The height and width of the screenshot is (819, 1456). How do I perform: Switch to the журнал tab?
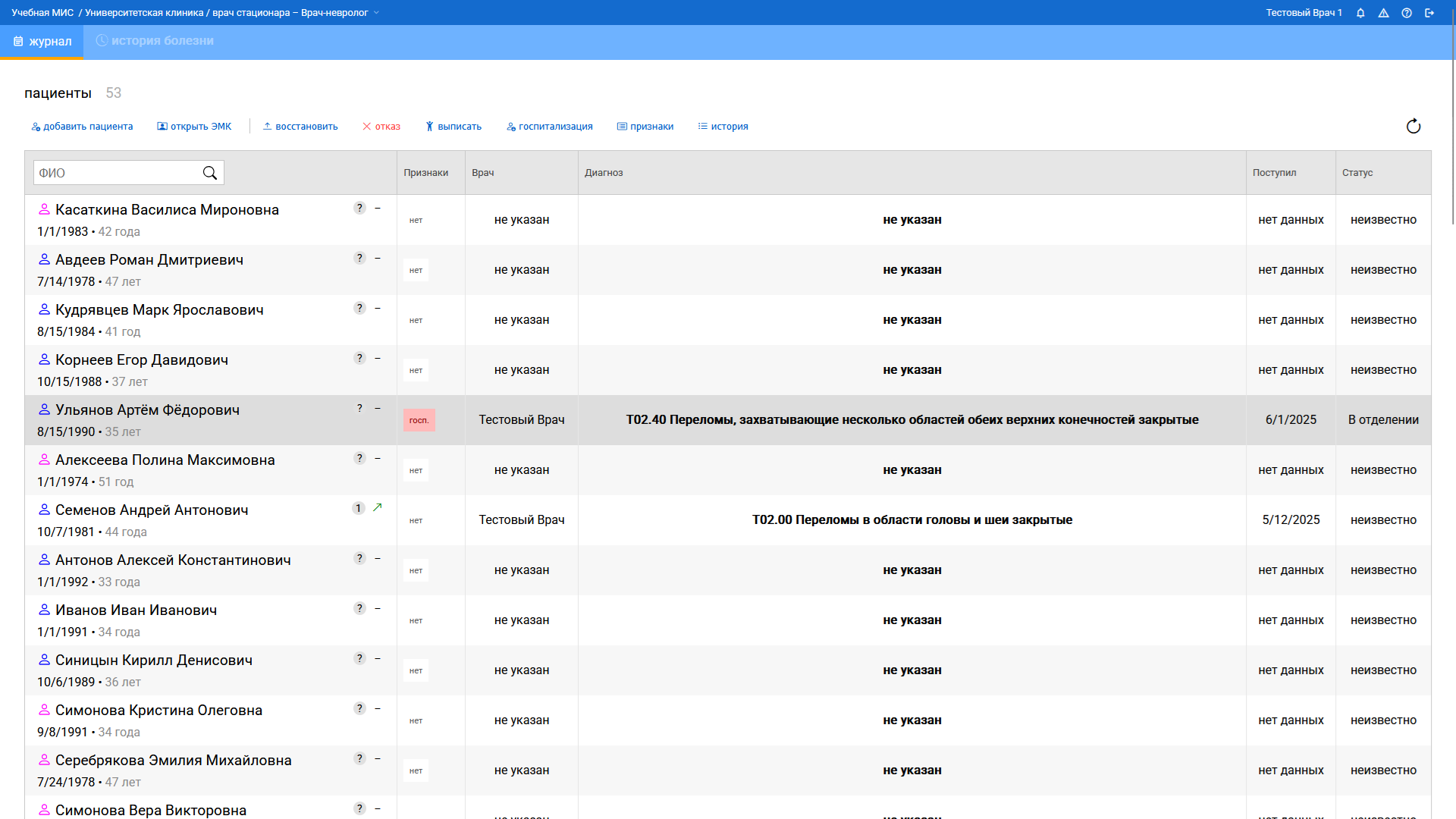42,42
